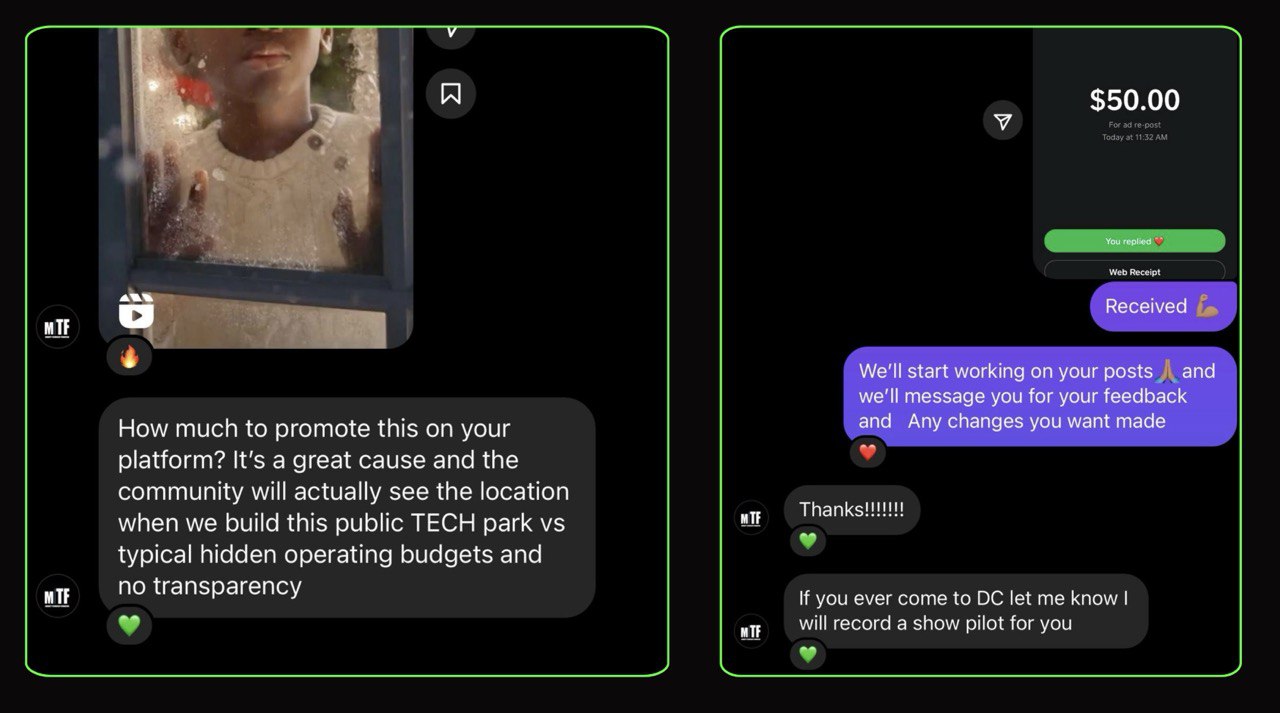The height and width of the screenshot is (713, 1280).
Task: Open the shared reel video thumbnail
Action: (256, 188)
